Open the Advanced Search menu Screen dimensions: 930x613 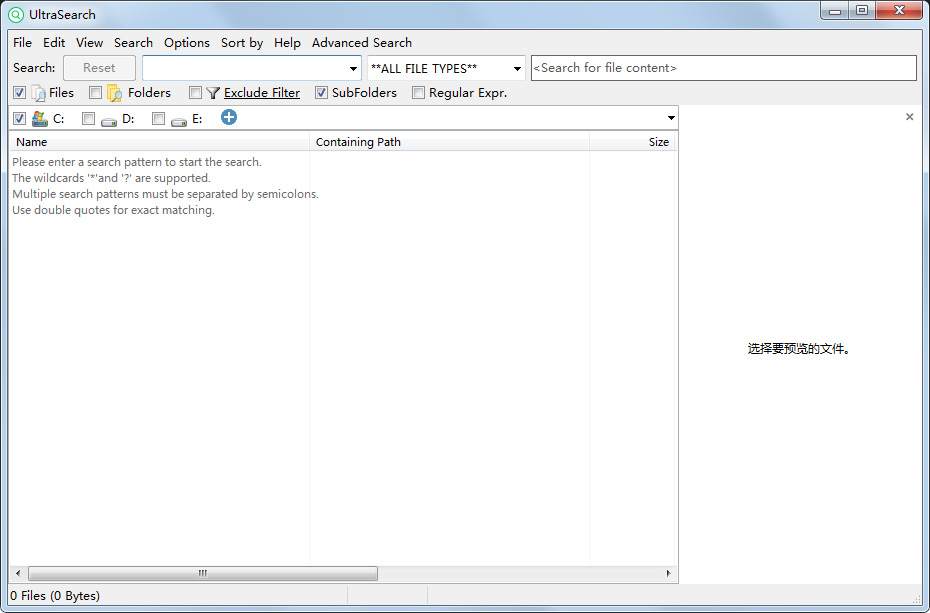pyautogui.click(x=362, y=43)
